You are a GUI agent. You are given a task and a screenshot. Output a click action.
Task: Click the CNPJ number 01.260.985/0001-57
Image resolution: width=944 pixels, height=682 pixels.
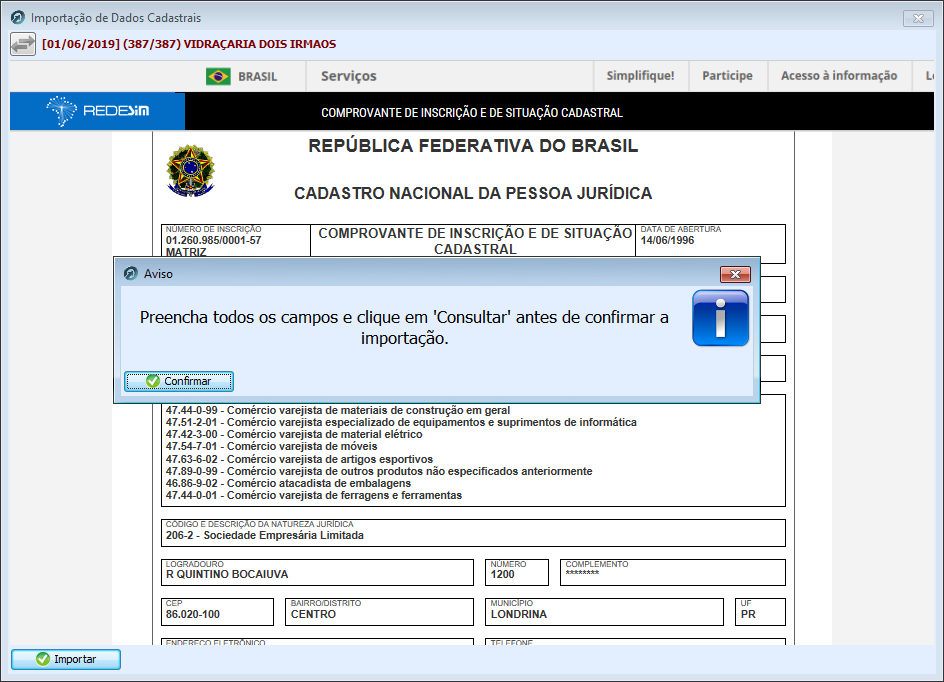214,240
